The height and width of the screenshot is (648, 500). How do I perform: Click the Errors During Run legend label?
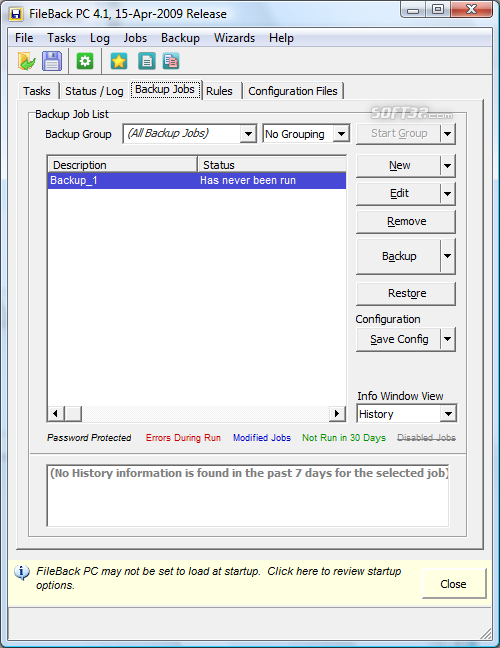[x=183, y=438]
